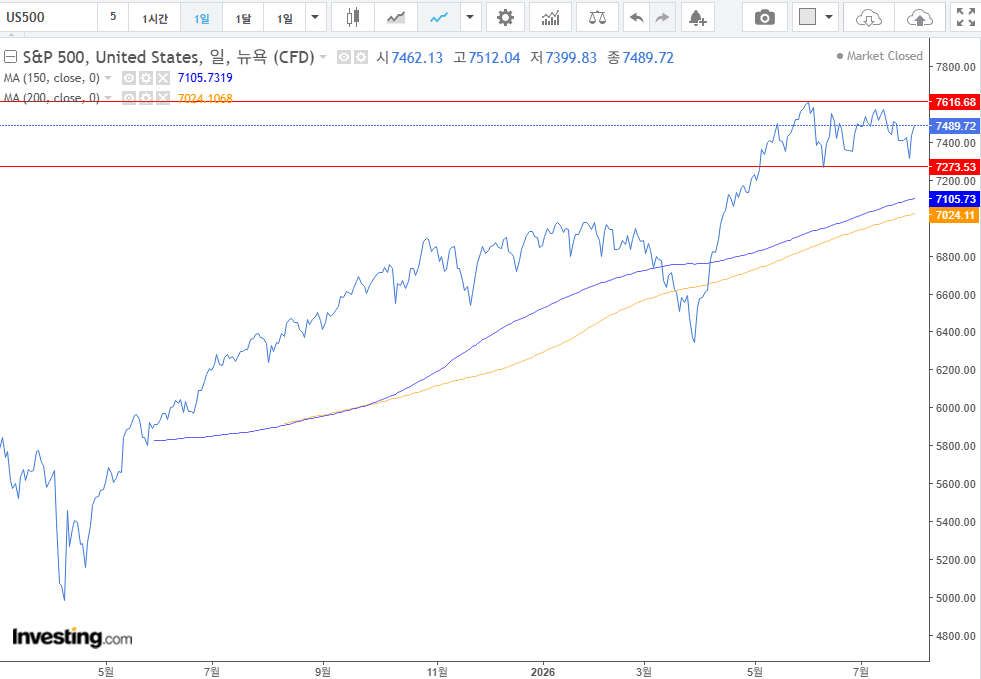Click the 7800.00 price axis label

coord(955,67)
